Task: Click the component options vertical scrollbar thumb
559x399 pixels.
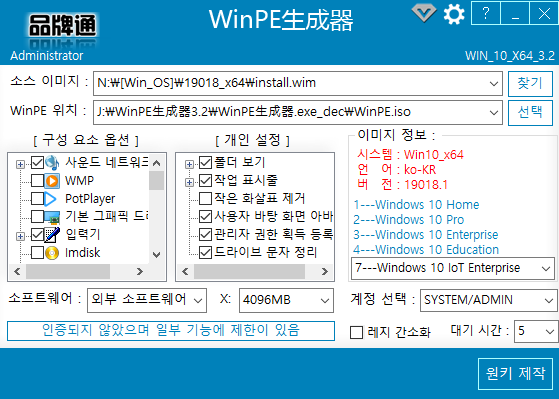Action: click(x=156, y=180)
